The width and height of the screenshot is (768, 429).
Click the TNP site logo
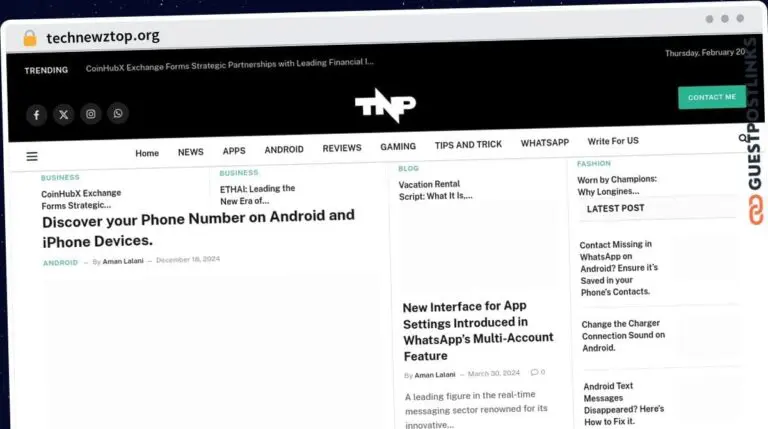(x=385, y=105)
